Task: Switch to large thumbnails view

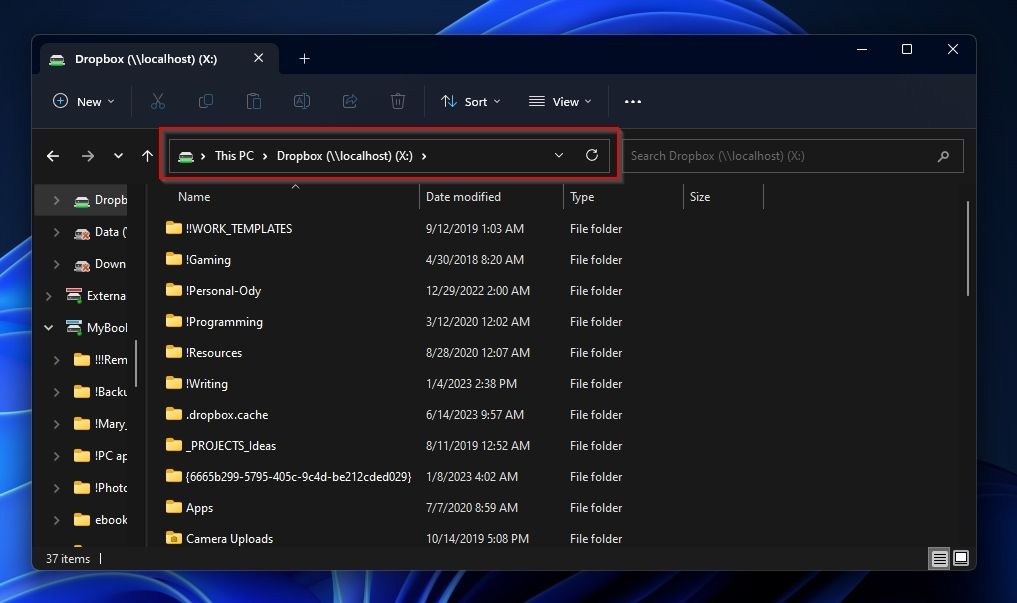Action: [960, 558]
